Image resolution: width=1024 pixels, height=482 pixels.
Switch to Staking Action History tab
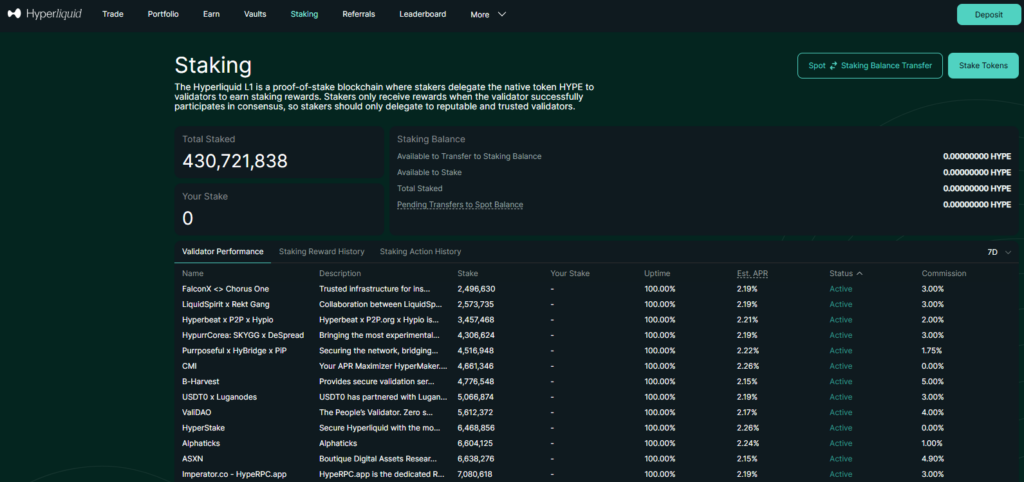pos(420,252)
